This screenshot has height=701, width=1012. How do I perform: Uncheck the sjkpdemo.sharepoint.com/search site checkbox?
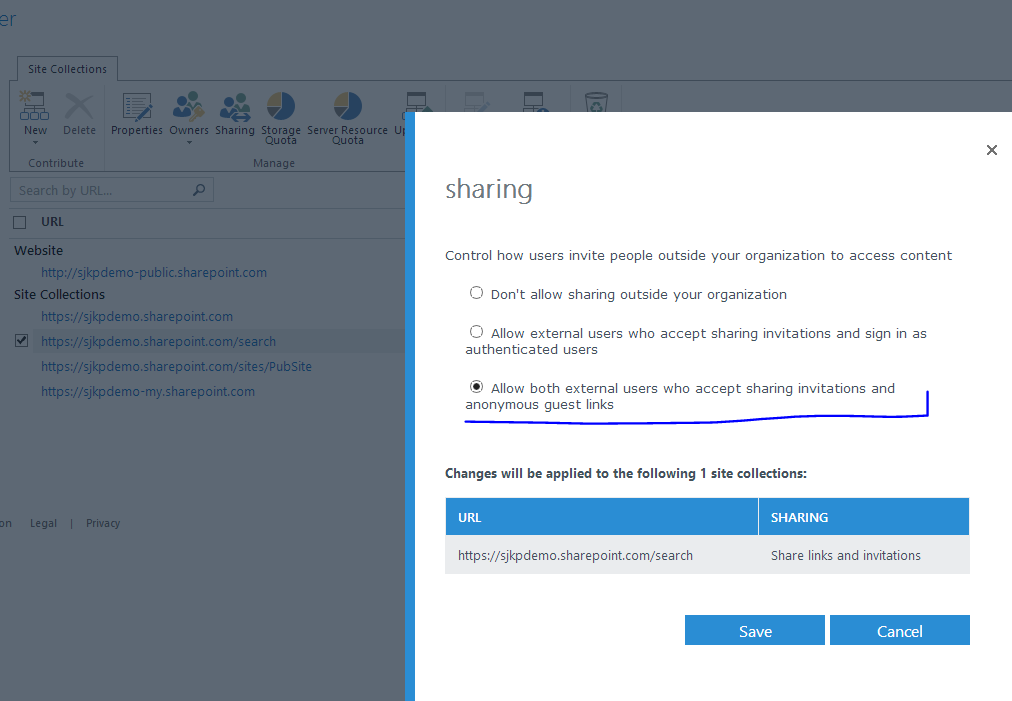(21, 341)
